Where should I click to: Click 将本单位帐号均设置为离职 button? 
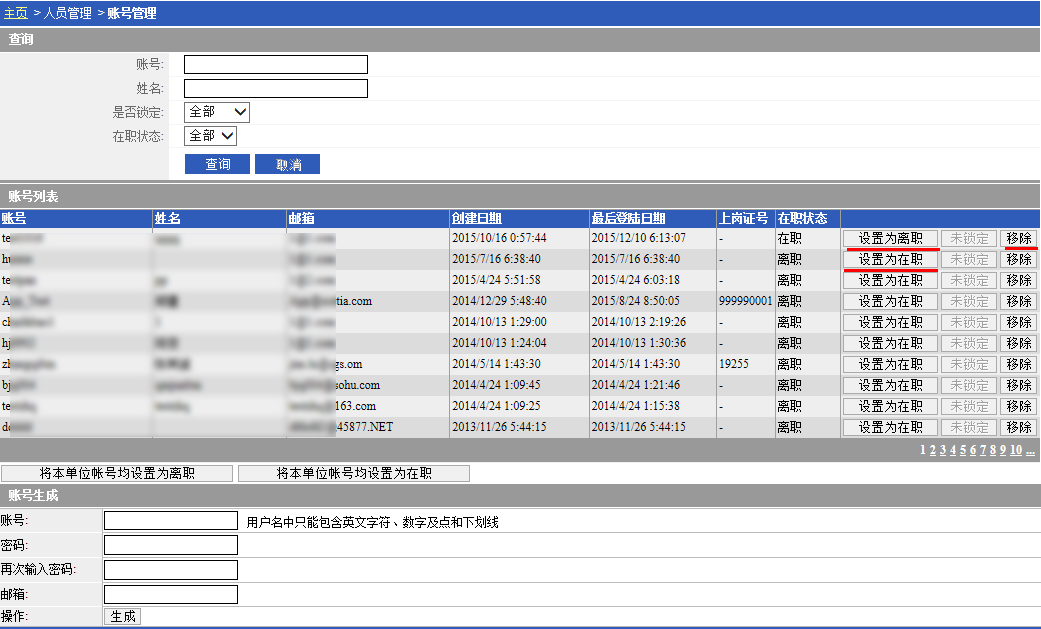pos(117,474)
